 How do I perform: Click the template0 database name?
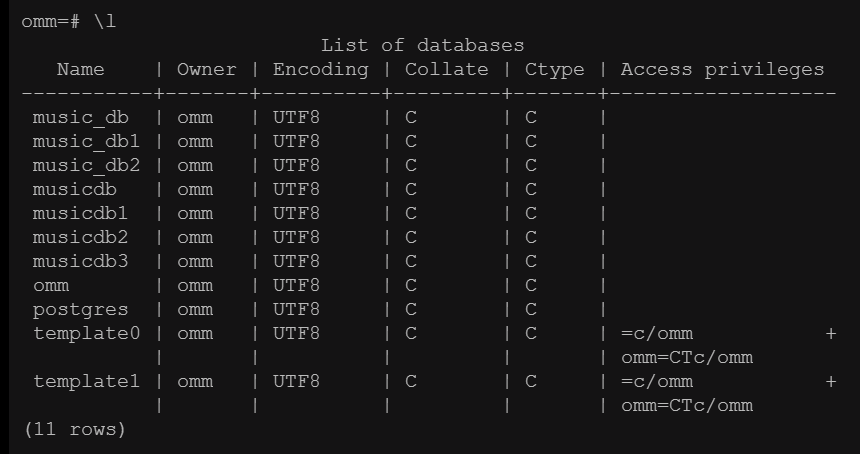click(87, 333)
